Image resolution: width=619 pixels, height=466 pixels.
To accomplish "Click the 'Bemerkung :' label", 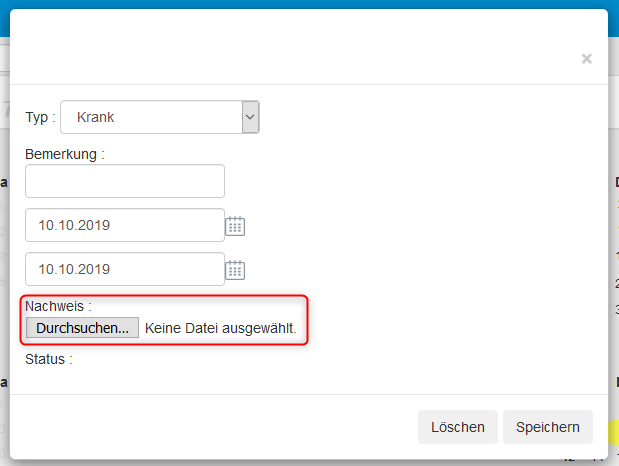I will point(65,154).
